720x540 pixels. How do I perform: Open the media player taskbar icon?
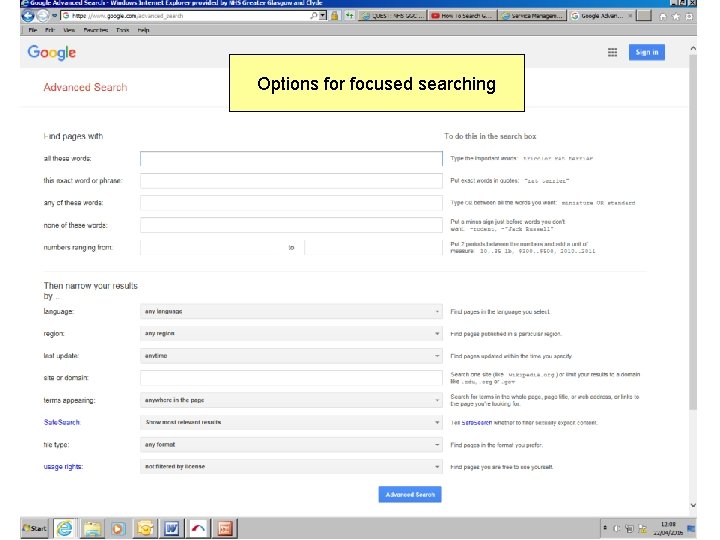pyautogui.click(x=118, y=529)
